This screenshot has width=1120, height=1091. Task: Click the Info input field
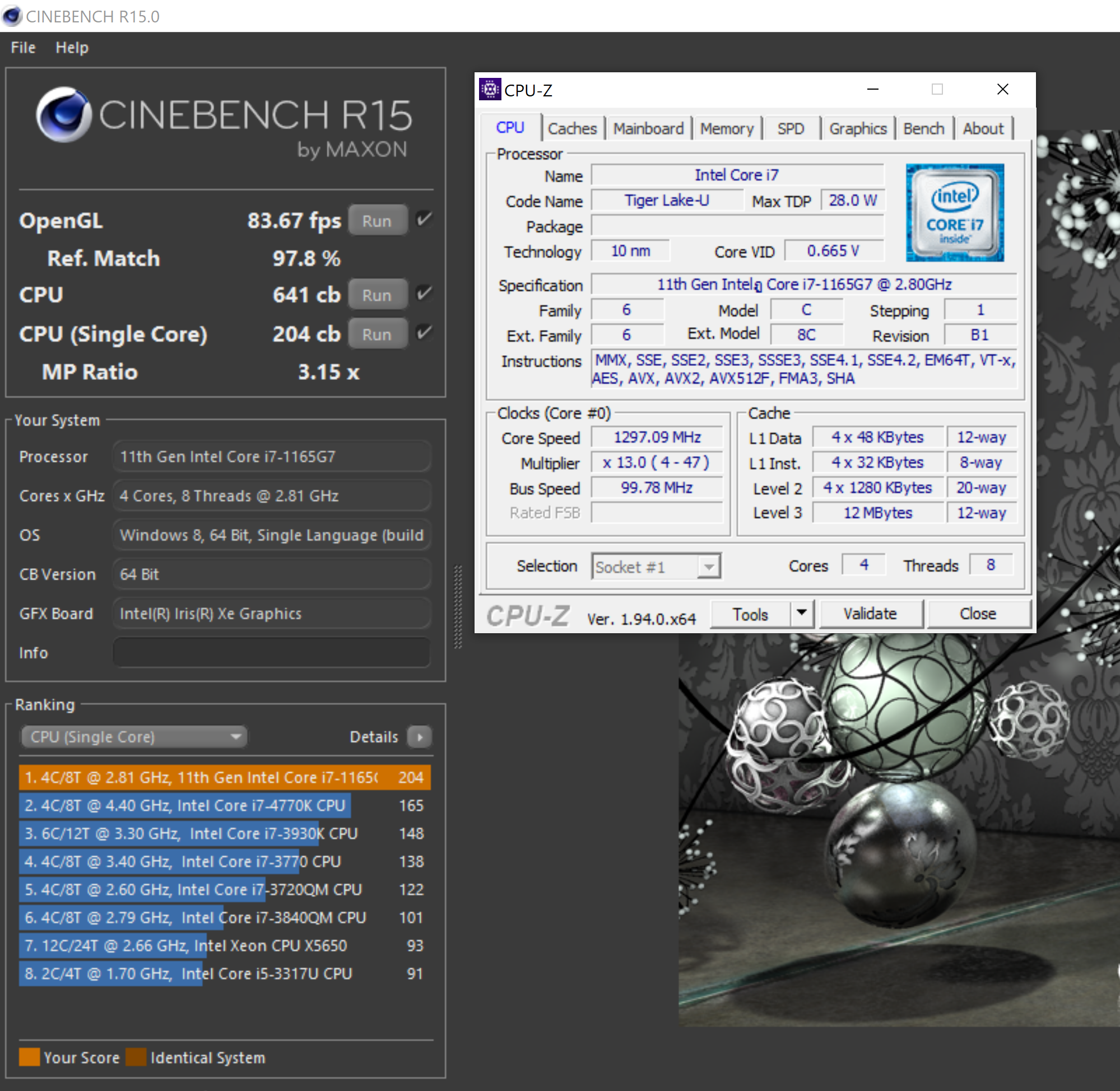[x=272, y=653]
